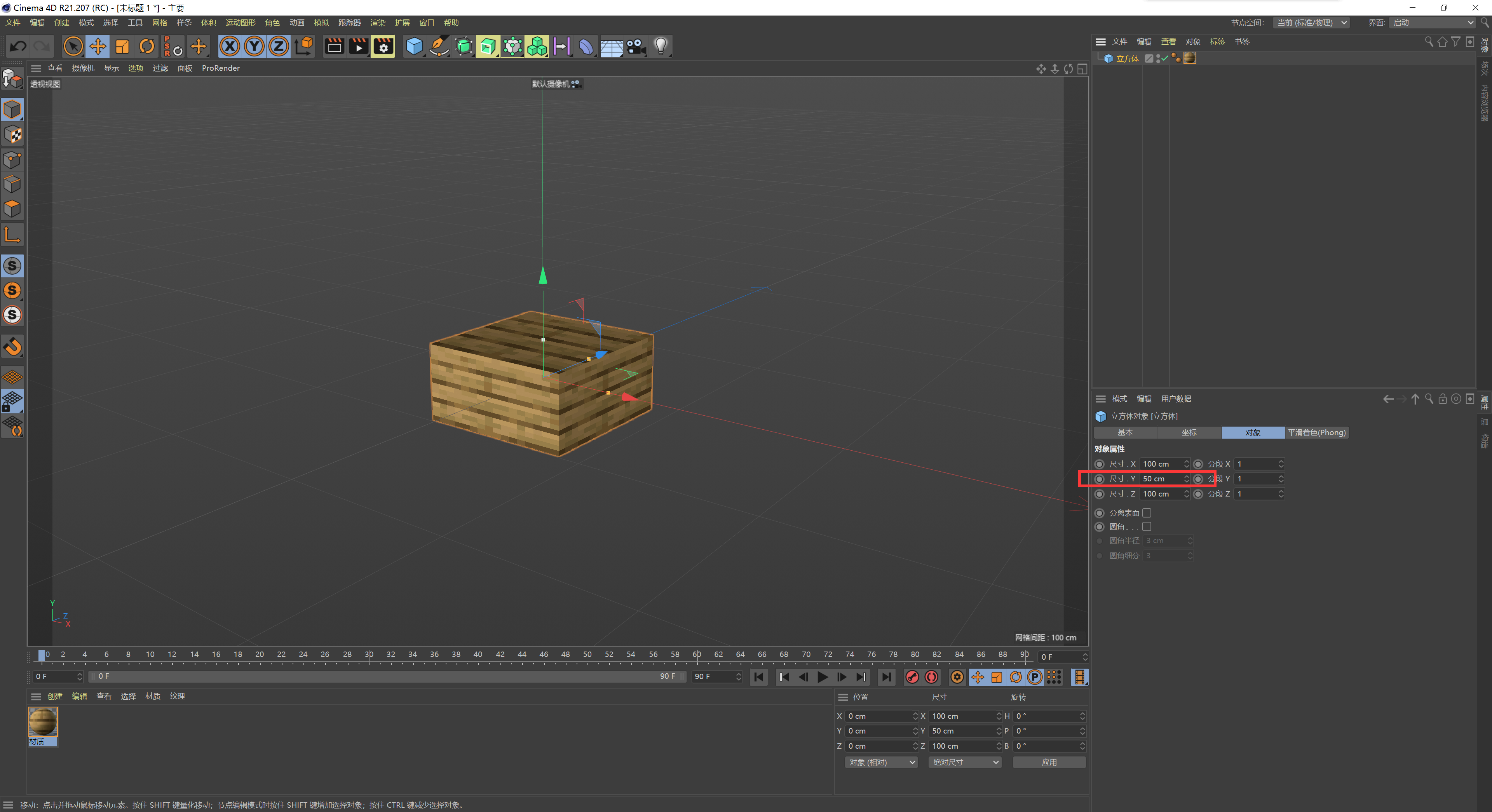The height and width of the screenshot is (812, 1492).
Task: Activate the Move tool in the toolbar
Action: point(98,46)
